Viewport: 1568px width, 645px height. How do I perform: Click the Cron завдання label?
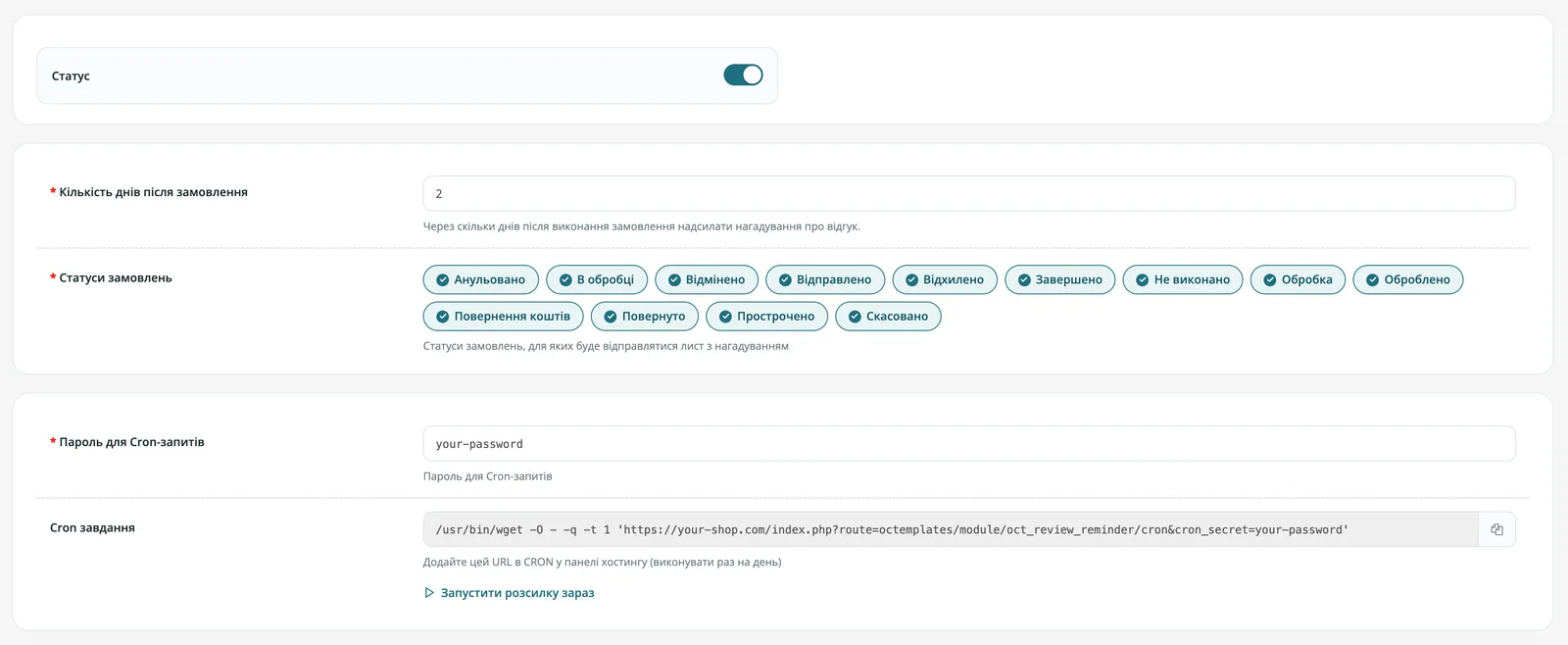click(92, 528)
